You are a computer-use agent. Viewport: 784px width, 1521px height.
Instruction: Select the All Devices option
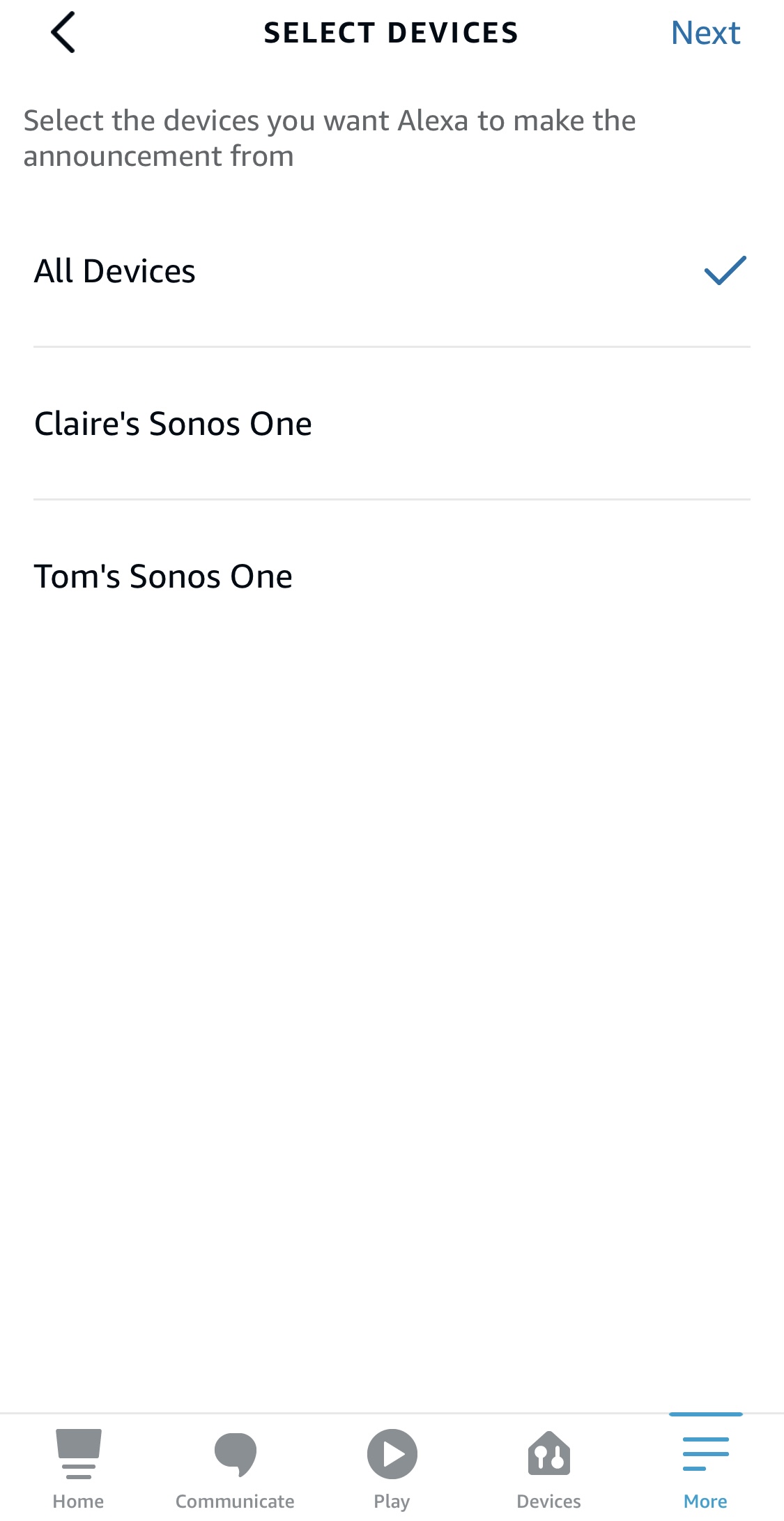point(115,271)
